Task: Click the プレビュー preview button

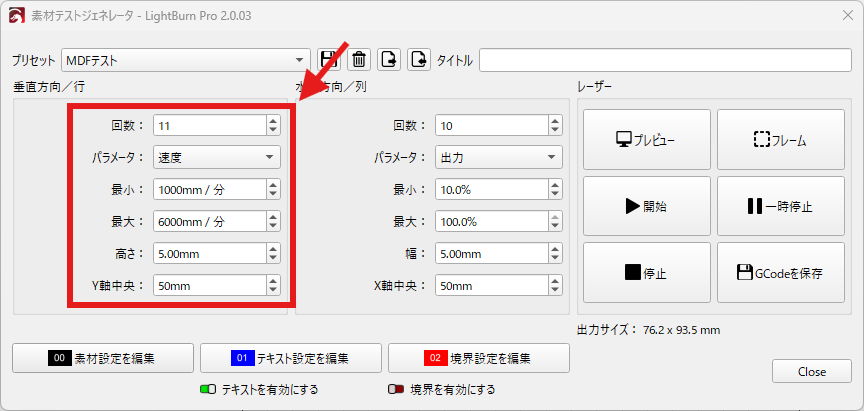Action: pos(646,140)
